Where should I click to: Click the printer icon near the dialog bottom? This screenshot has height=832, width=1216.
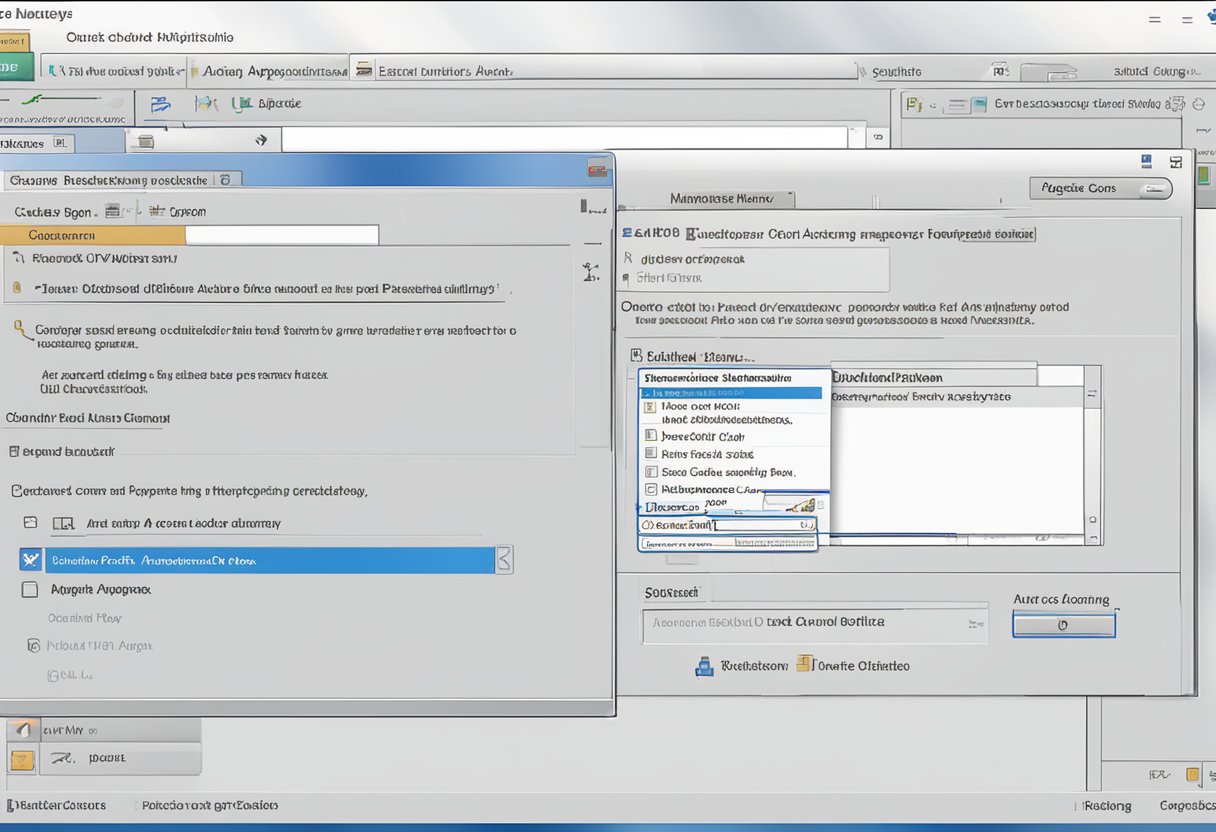click(707, 665)
